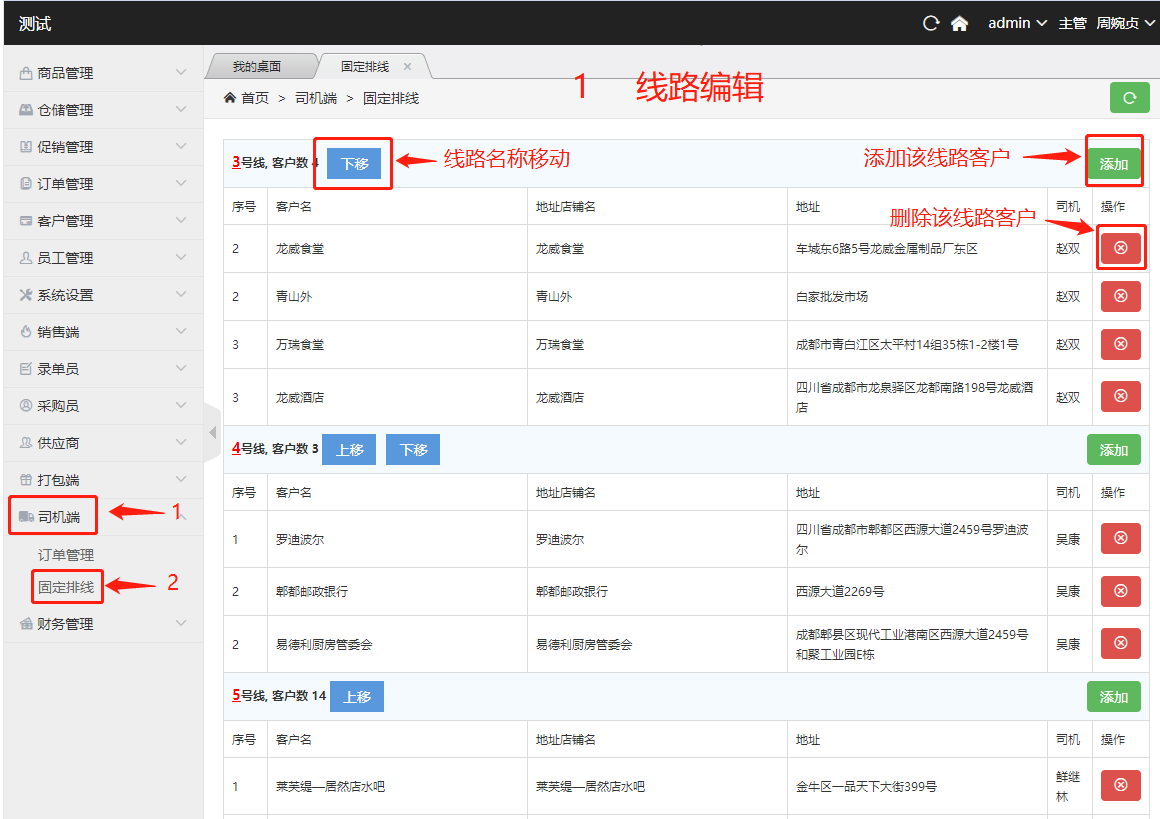The width and height of the screenshot is (1160, 819).
Task: Switch to the 我的桌面 tab
Action: pyautogui.click(x=257, y=67)
